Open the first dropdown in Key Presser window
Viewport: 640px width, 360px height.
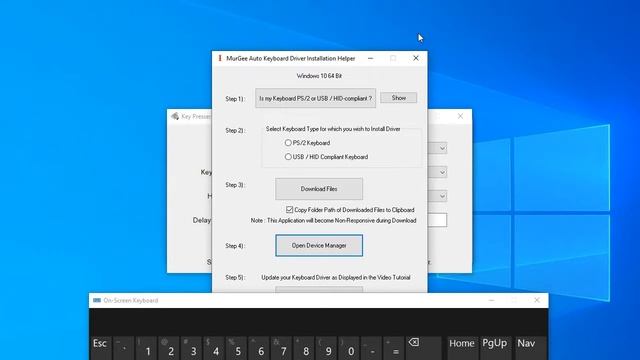click(x=442, y=148)
